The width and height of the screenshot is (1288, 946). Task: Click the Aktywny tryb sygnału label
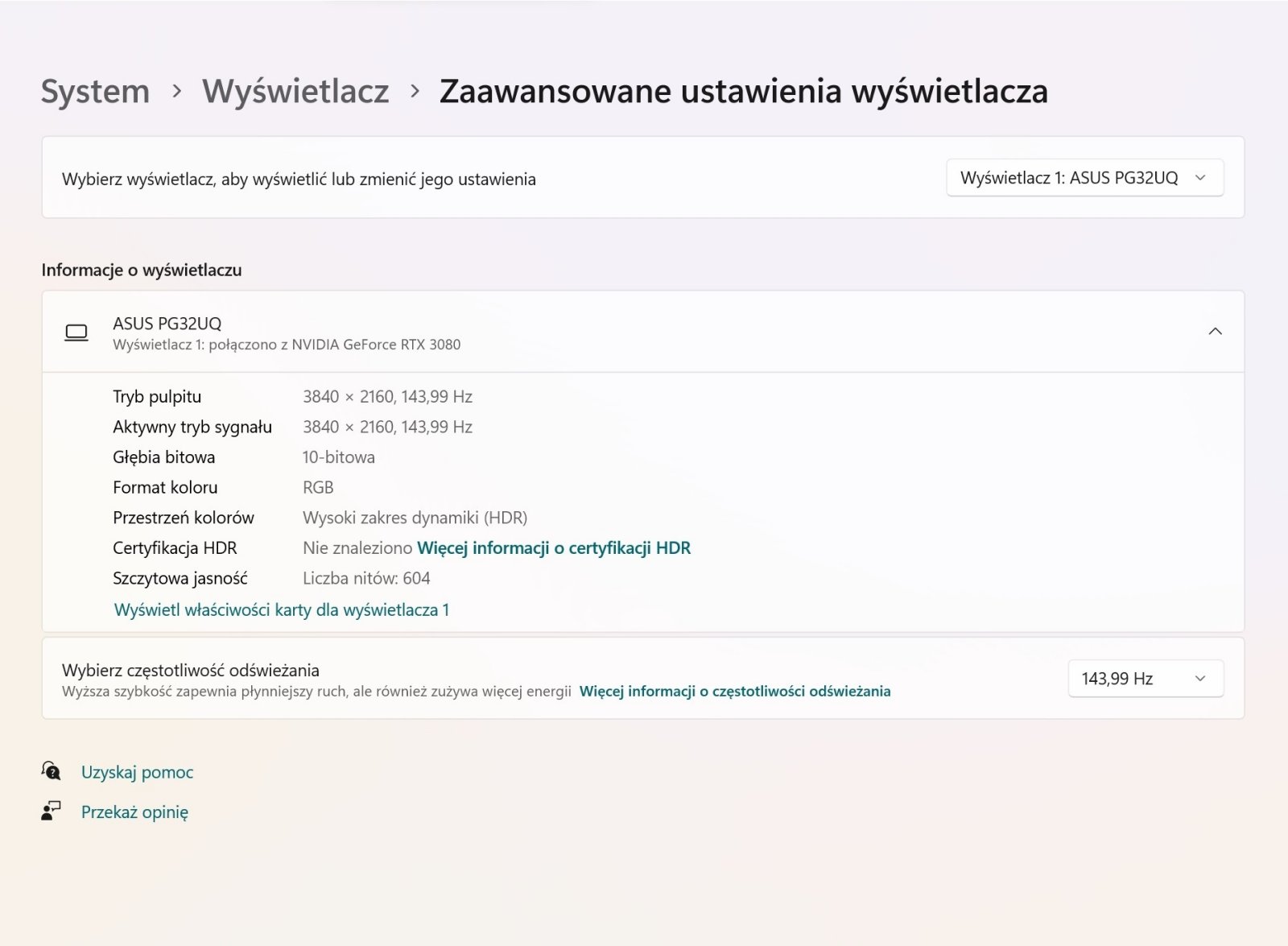tap(192, 428)
